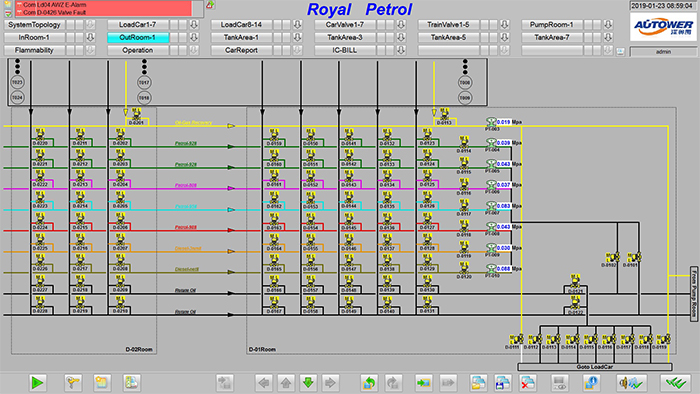Open the TankArea-3 page
This screenshot has width=700, height=394.
coord(345,37)
